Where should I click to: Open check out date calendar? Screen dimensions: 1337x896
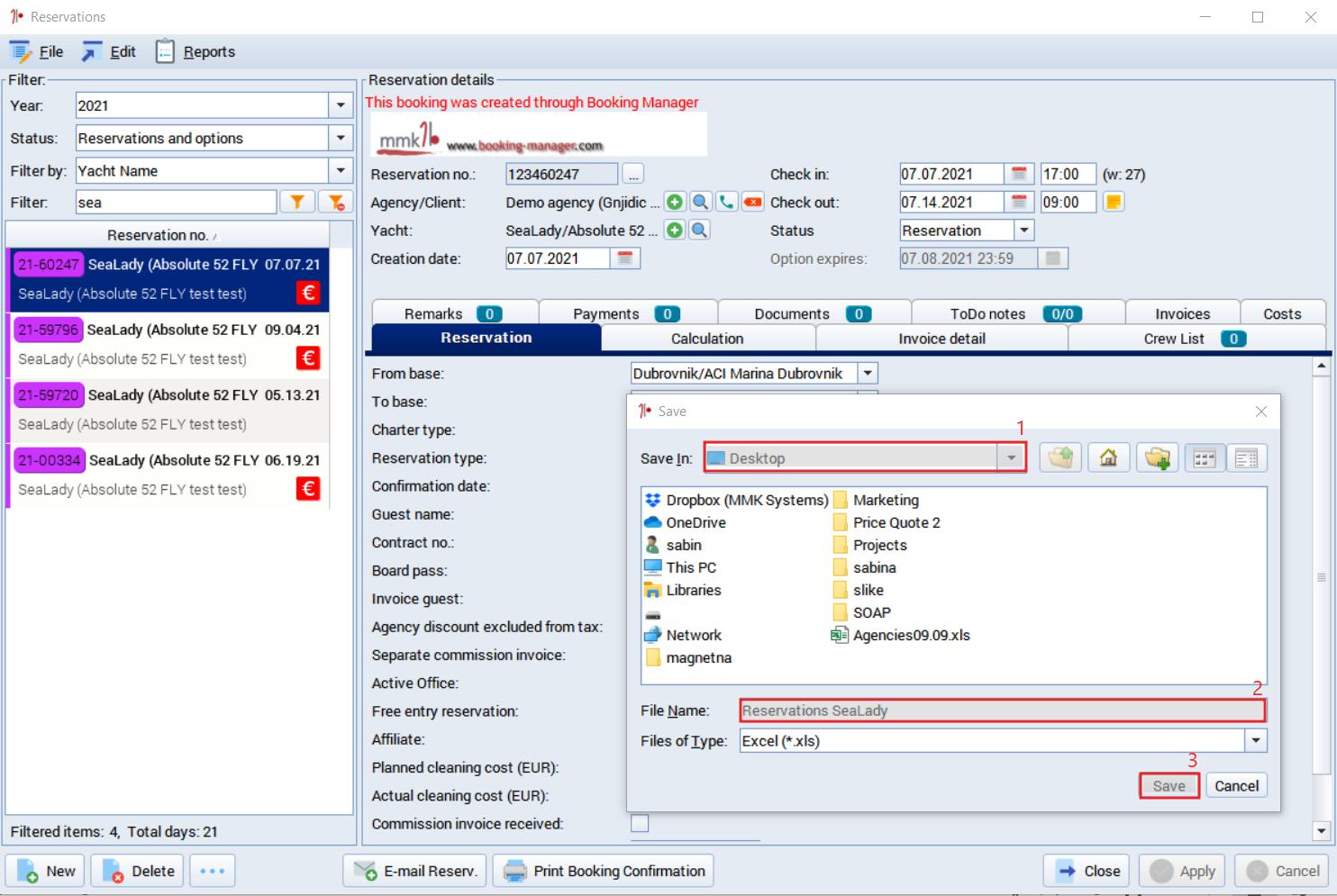point(1018,202)
